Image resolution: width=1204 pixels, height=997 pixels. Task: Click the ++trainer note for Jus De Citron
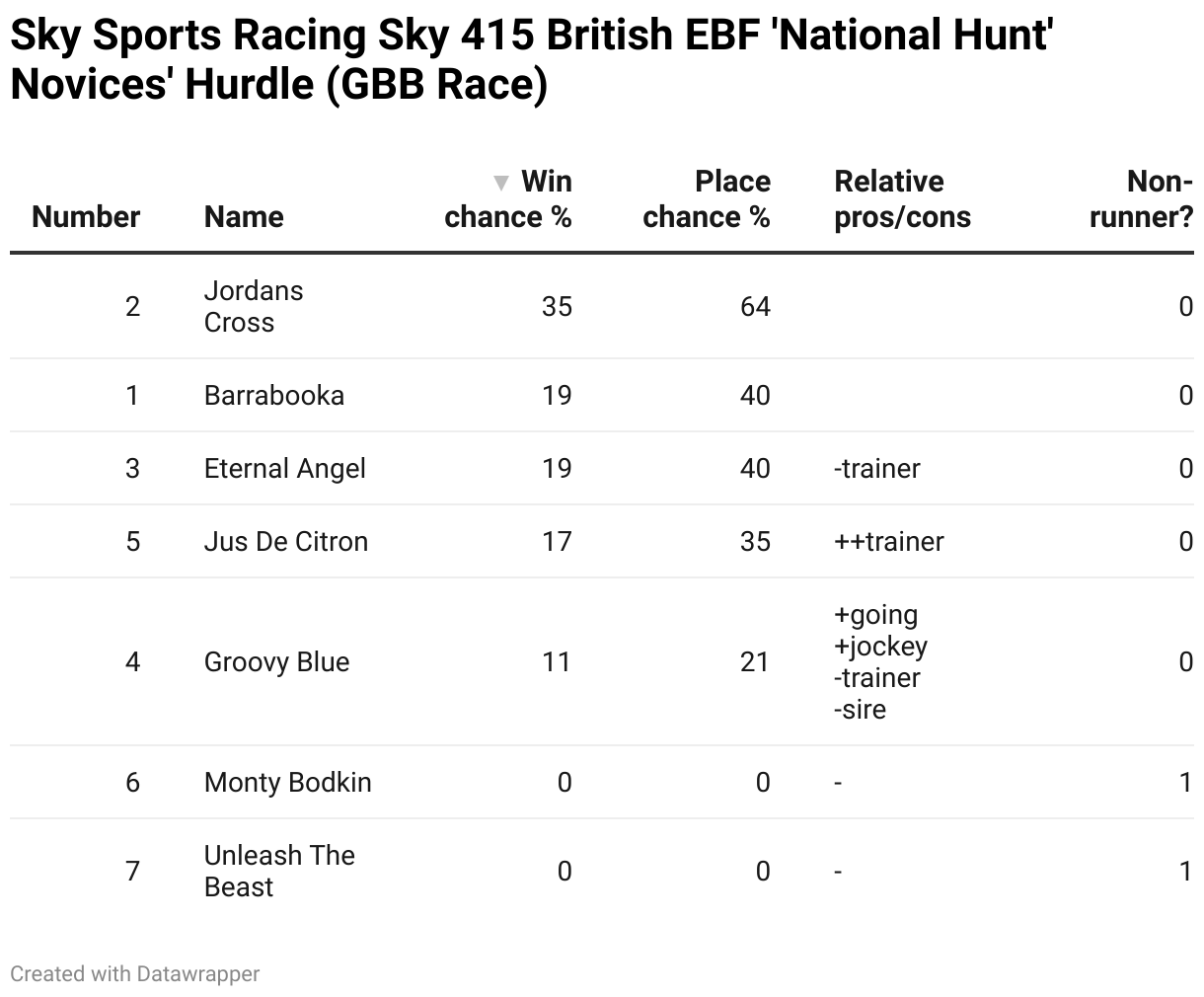(889, 542)
